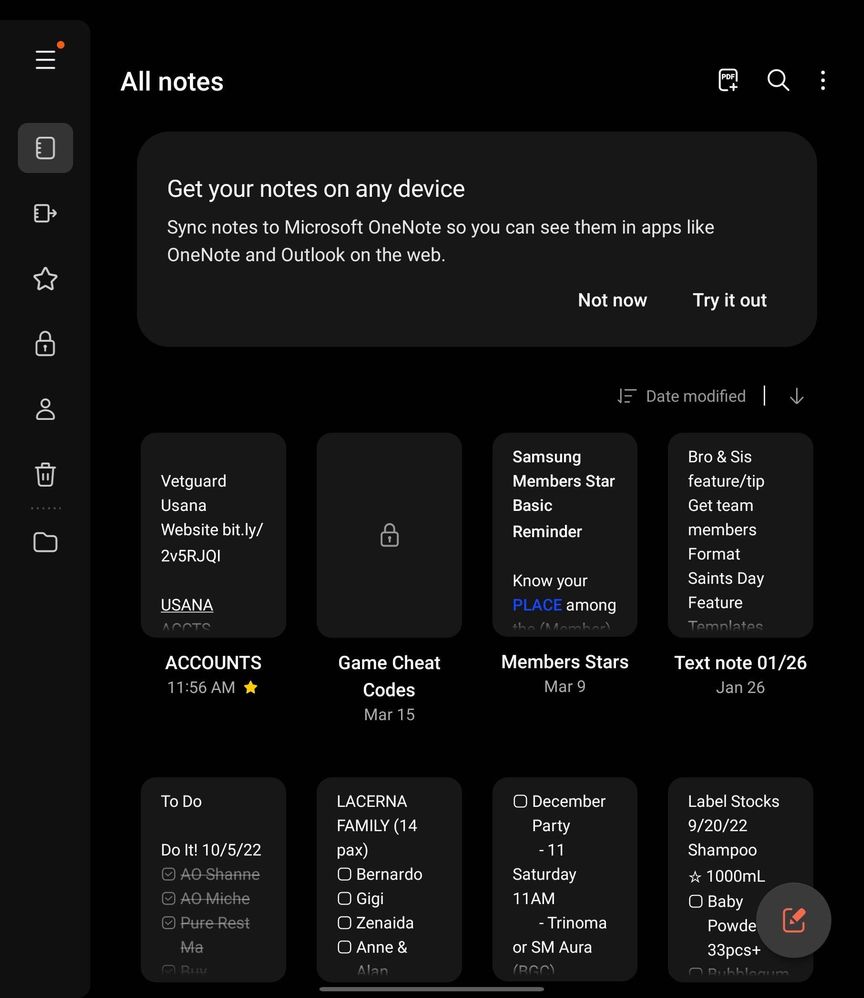Uncheck the AO Miche checkbox
The height and width of the screenshot is (998, 864).
pos(169,899)
